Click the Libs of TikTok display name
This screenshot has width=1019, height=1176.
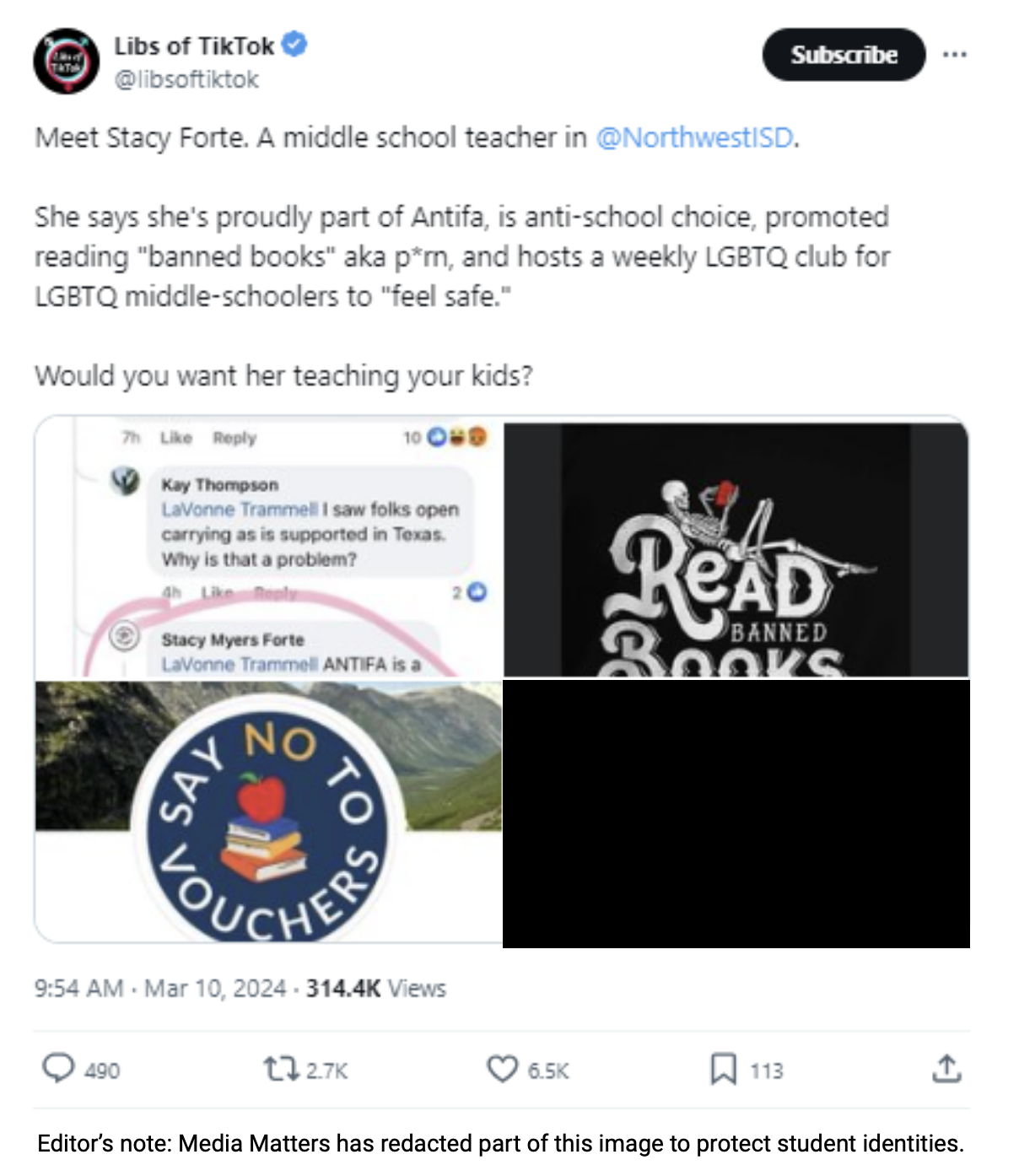click(195, 46)
